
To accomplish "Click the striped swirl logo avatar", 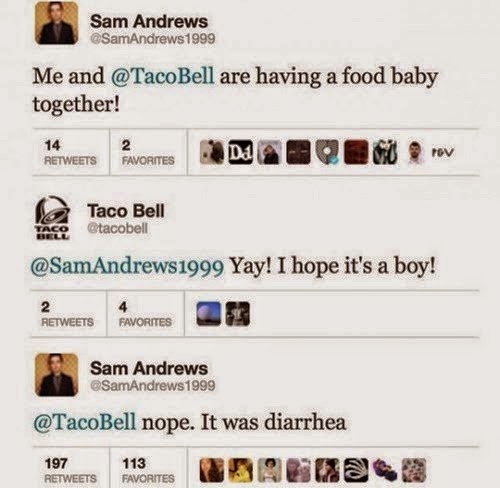I will [x=356, y=470].
